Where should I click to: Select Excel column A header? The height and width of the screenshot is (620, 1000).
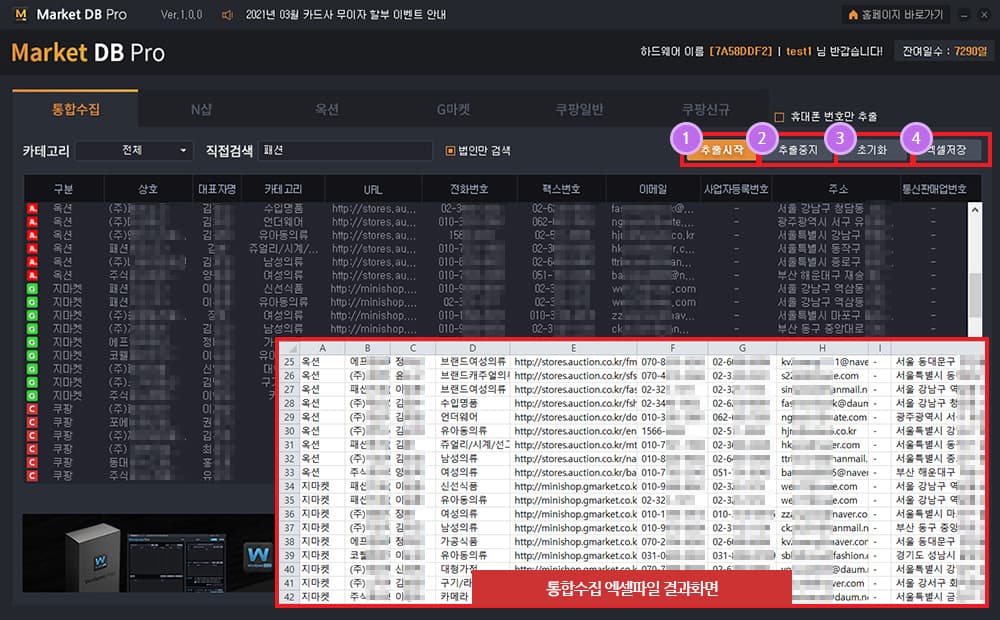[x=322, y=348]
